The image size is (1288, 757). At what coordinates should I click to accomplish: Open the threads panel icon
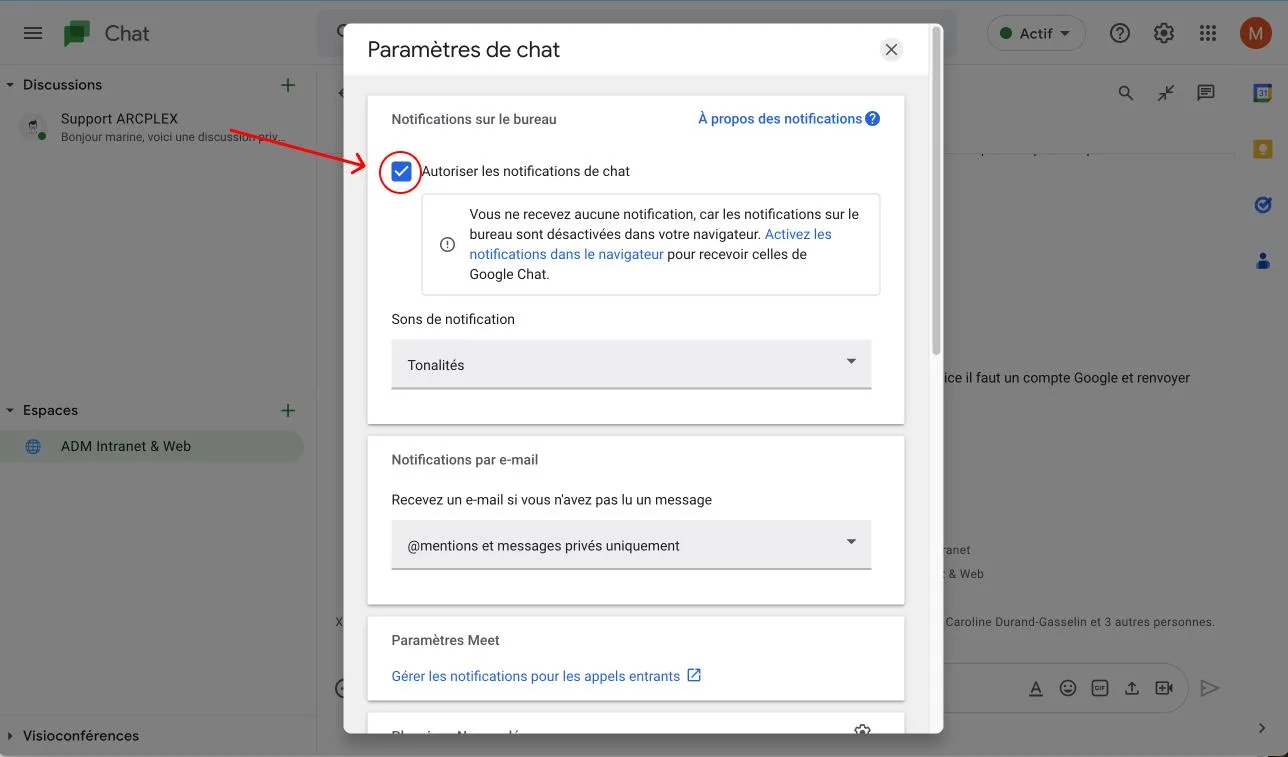coord(1206,93)
